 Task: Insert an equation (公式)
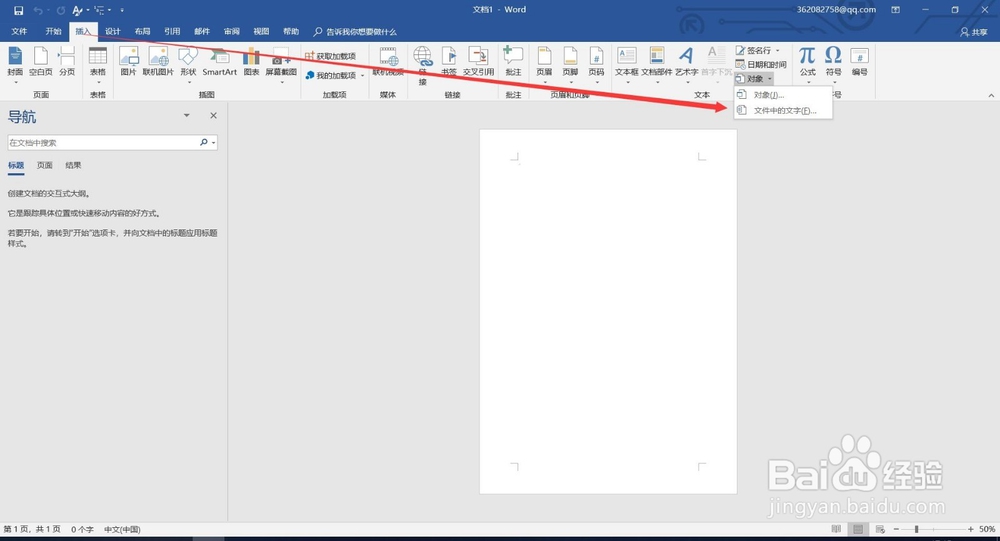807,63
